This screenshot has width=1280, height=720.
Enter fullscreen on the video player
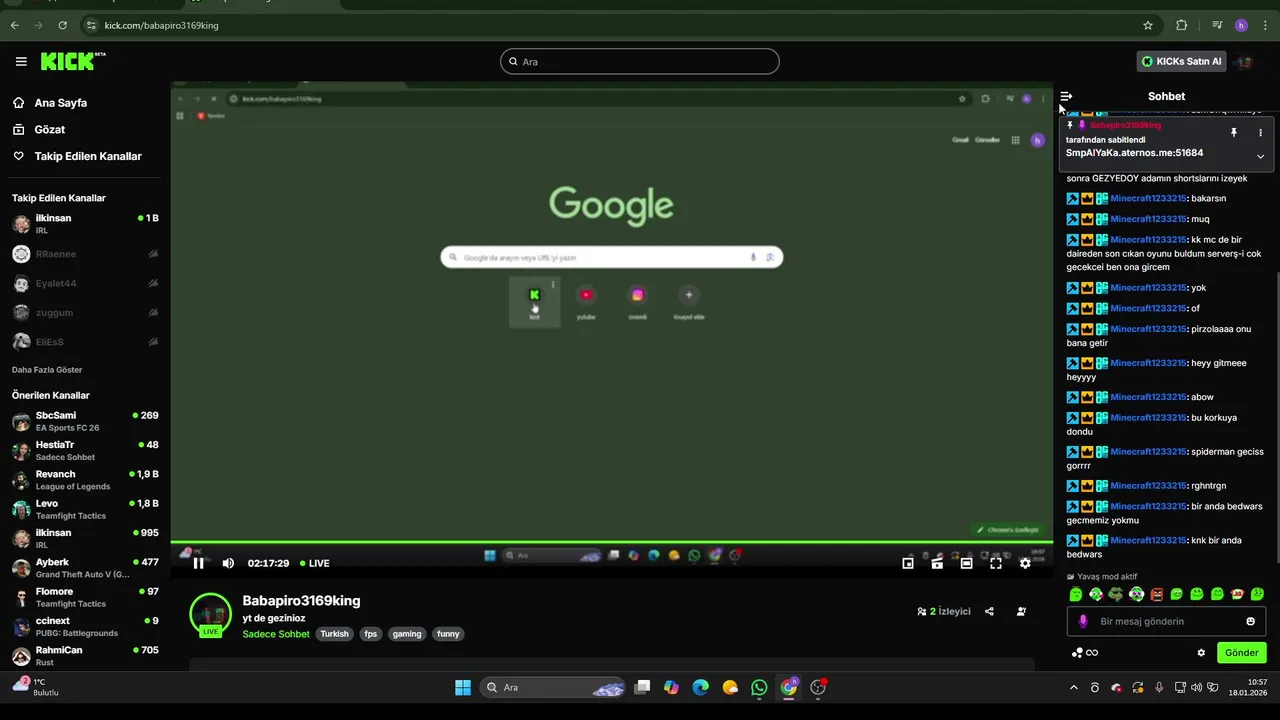point(996,563)
